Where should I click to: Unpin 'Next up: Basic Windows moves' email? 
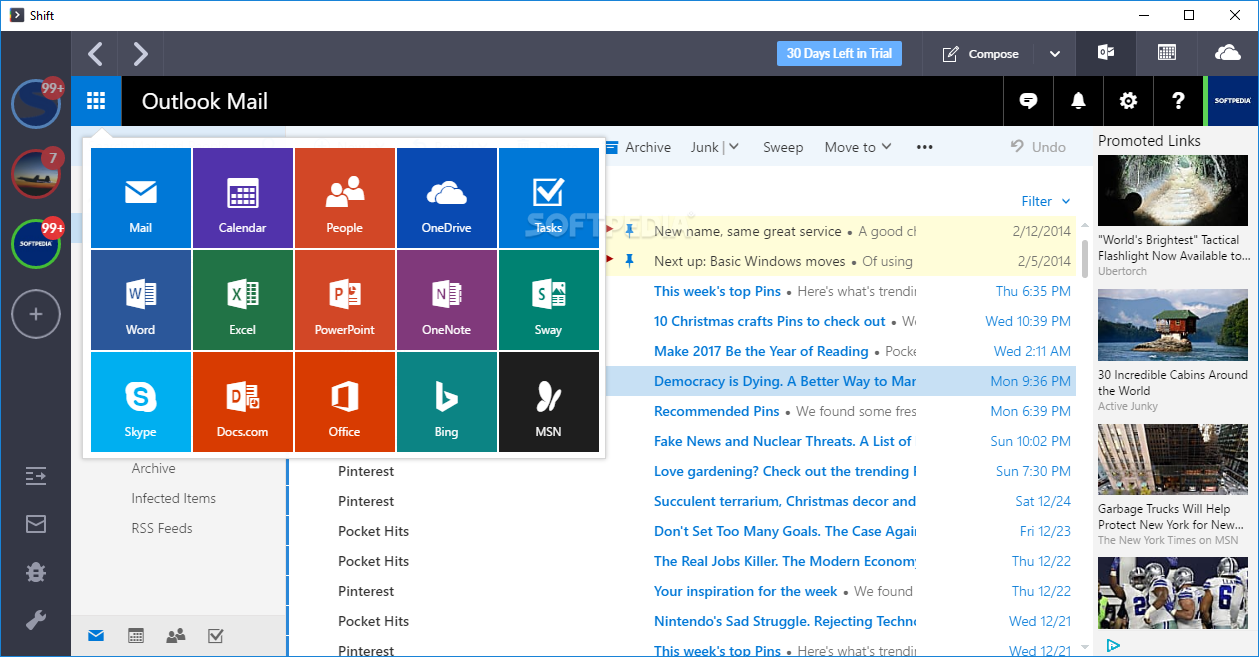click(x=629, y=260)
